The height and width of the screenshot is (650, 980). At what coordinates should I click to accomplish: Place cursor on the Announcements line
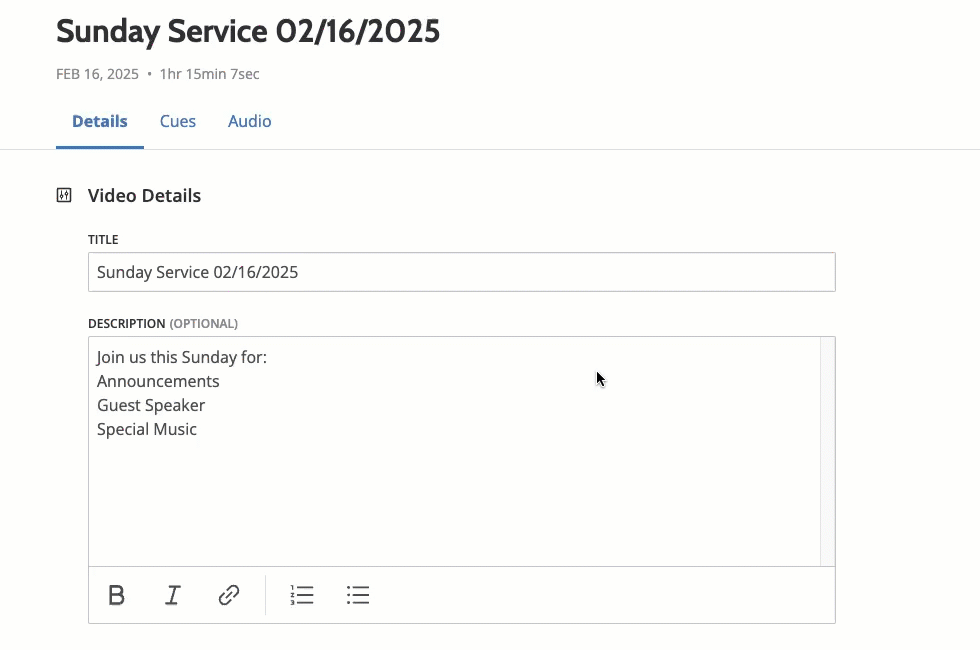[x=158, y=382]
